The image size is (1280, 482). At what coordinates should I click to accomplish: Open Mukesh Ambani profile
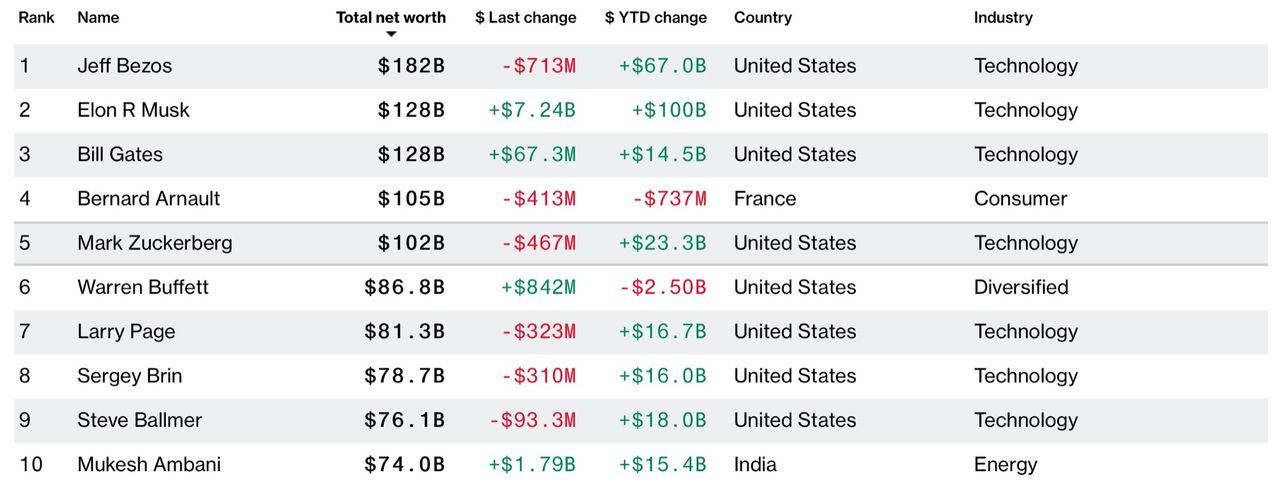click(x=149, y=464)
